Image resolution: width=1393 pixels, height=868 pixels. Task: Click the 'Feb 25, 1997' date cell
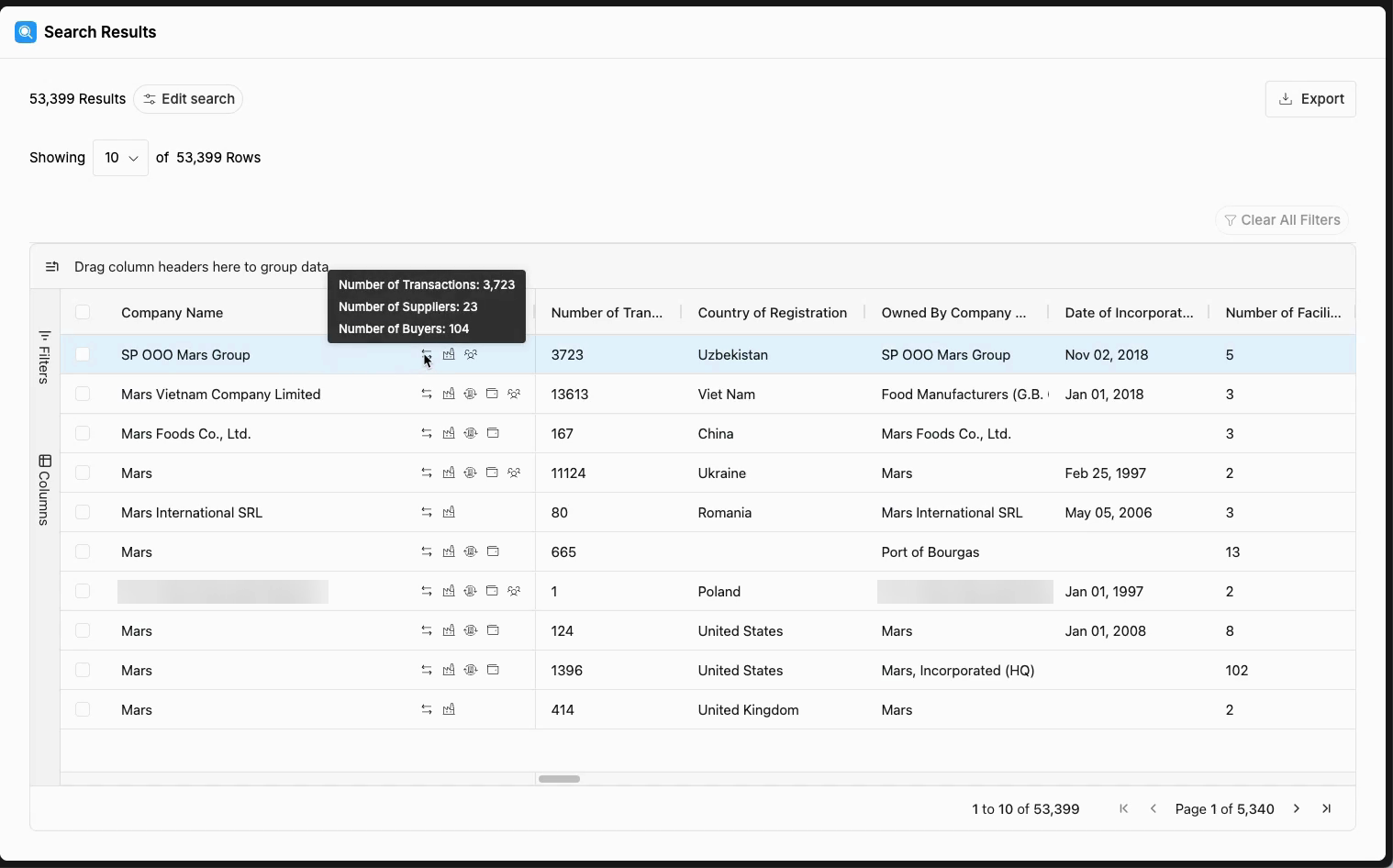[1105, 473]
